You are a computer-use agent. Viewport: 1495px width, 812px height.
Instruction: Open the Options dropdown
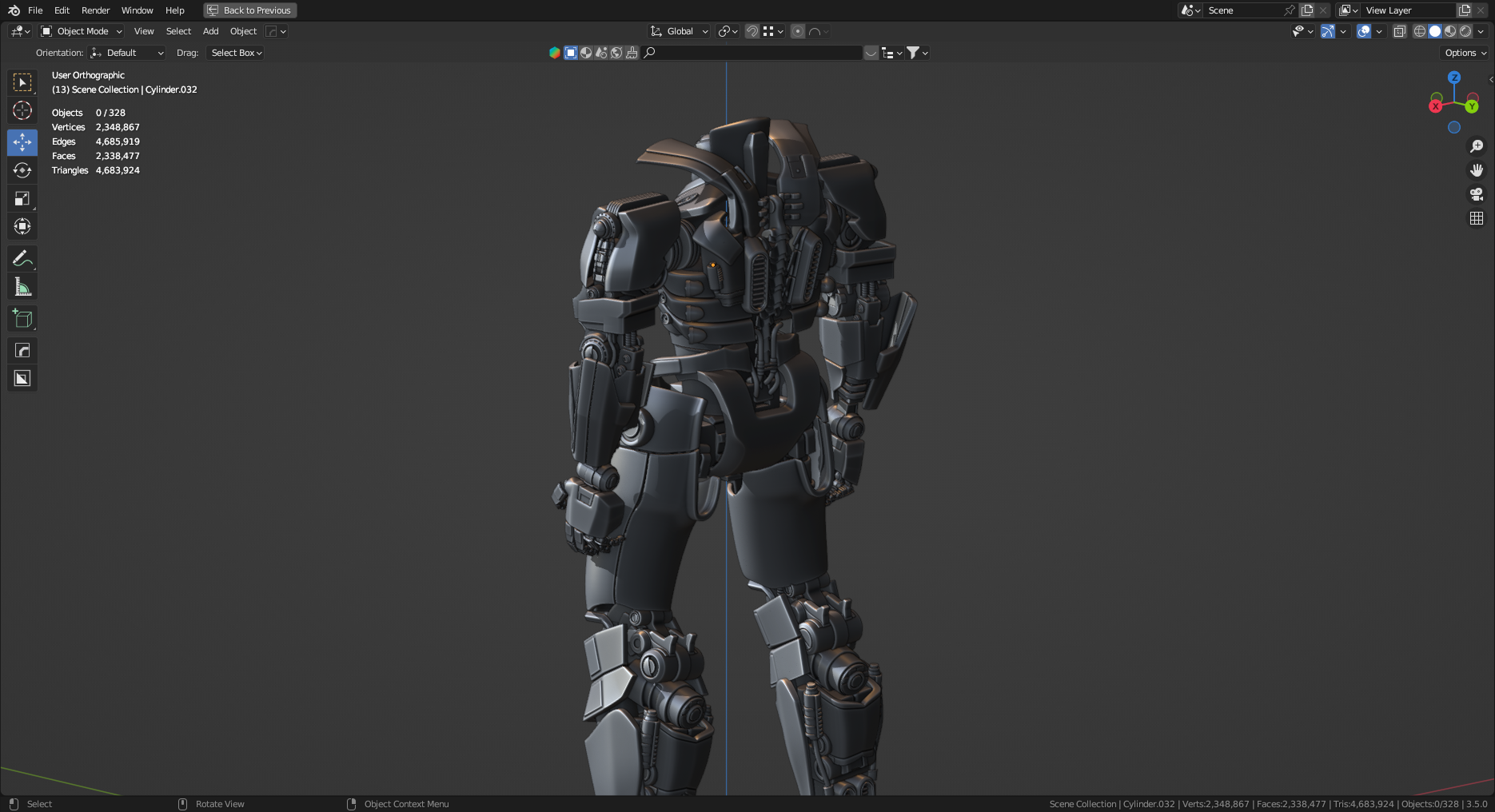[1465, 53]
